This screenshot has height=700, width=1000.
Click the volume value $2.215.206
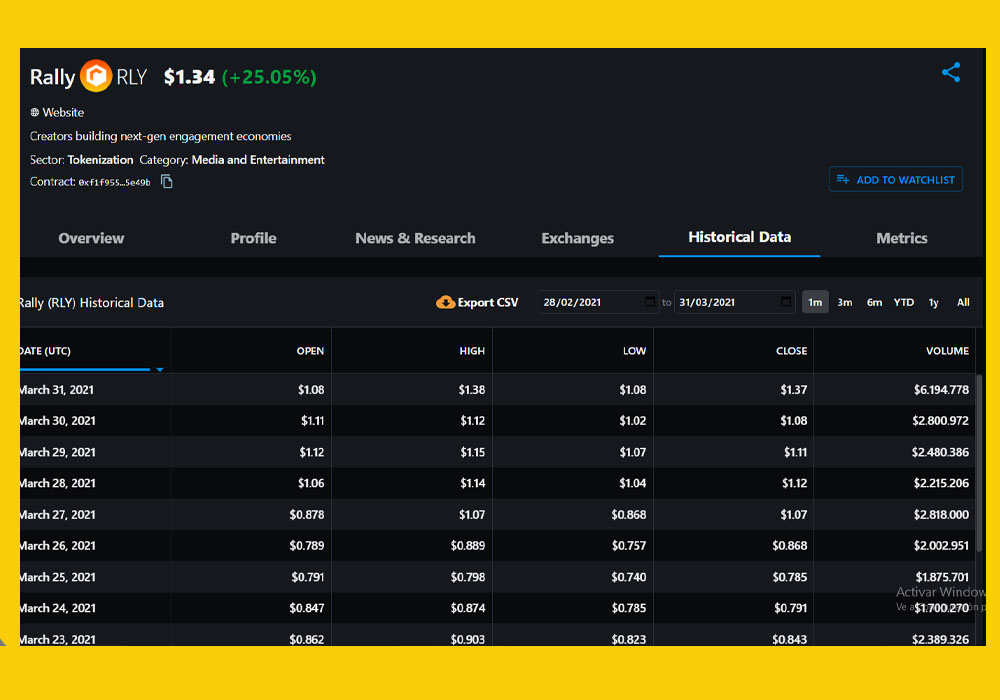[x=941, y=483]
